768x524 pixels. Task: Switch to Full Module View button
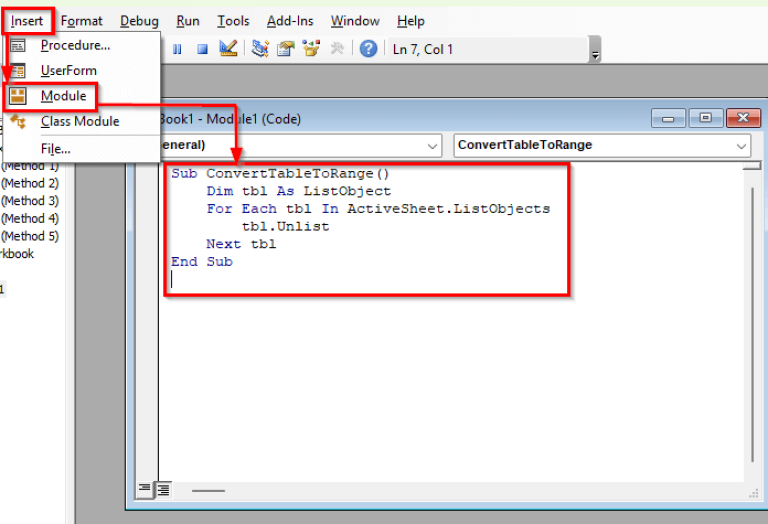click(162, 489)
